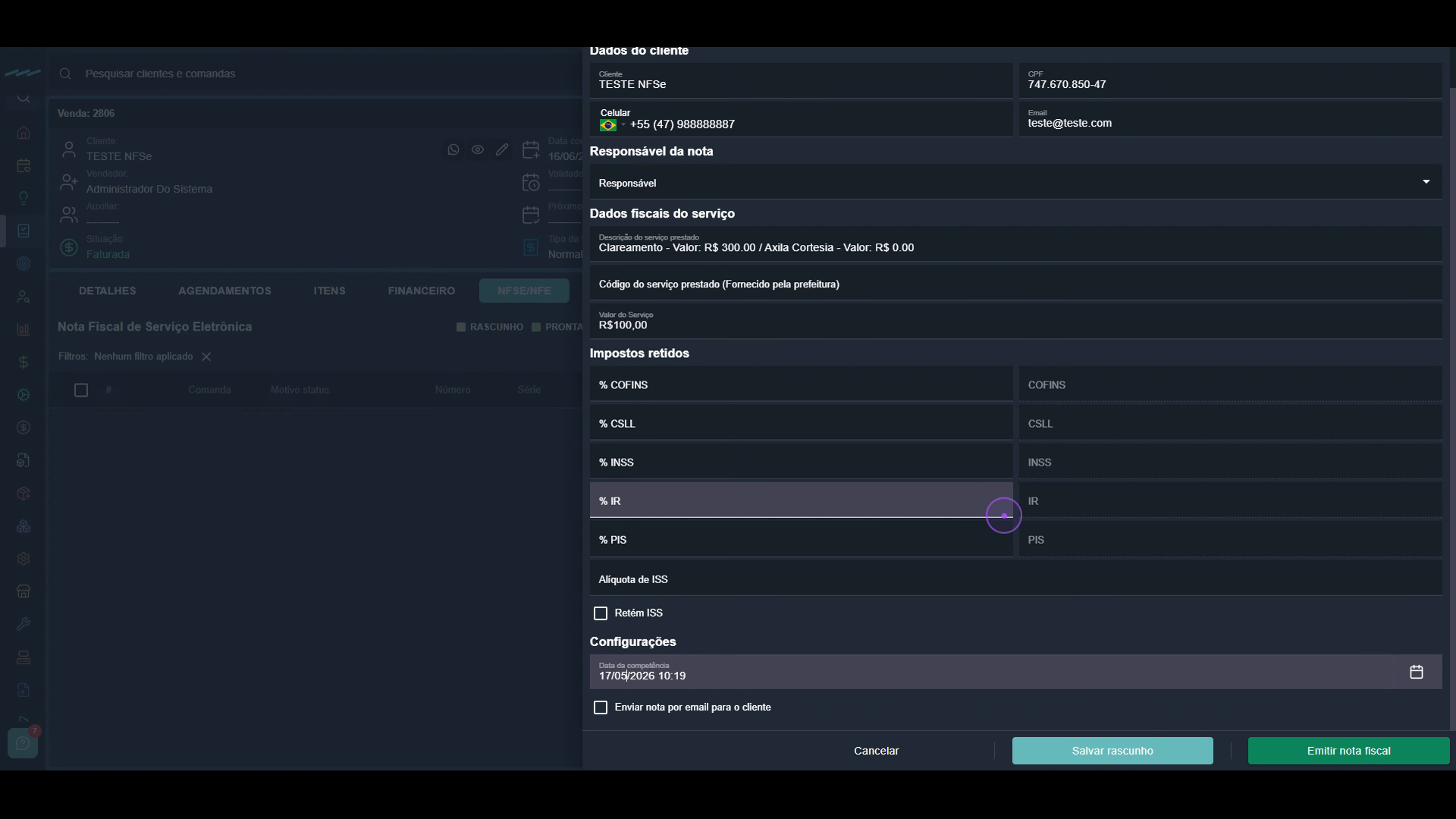Focus the Email field teste@teste.com
The width and height of the screenshot is (1456, 819).
tap(1231, 120)
